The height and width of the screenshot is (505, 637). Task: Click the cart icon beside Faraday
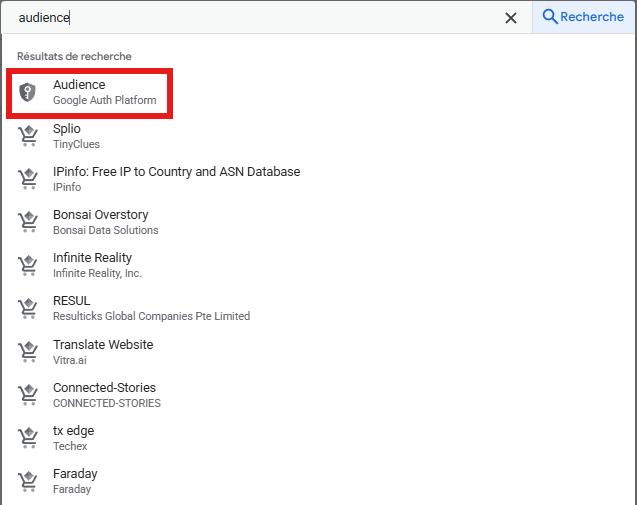(x=28, y=481)
